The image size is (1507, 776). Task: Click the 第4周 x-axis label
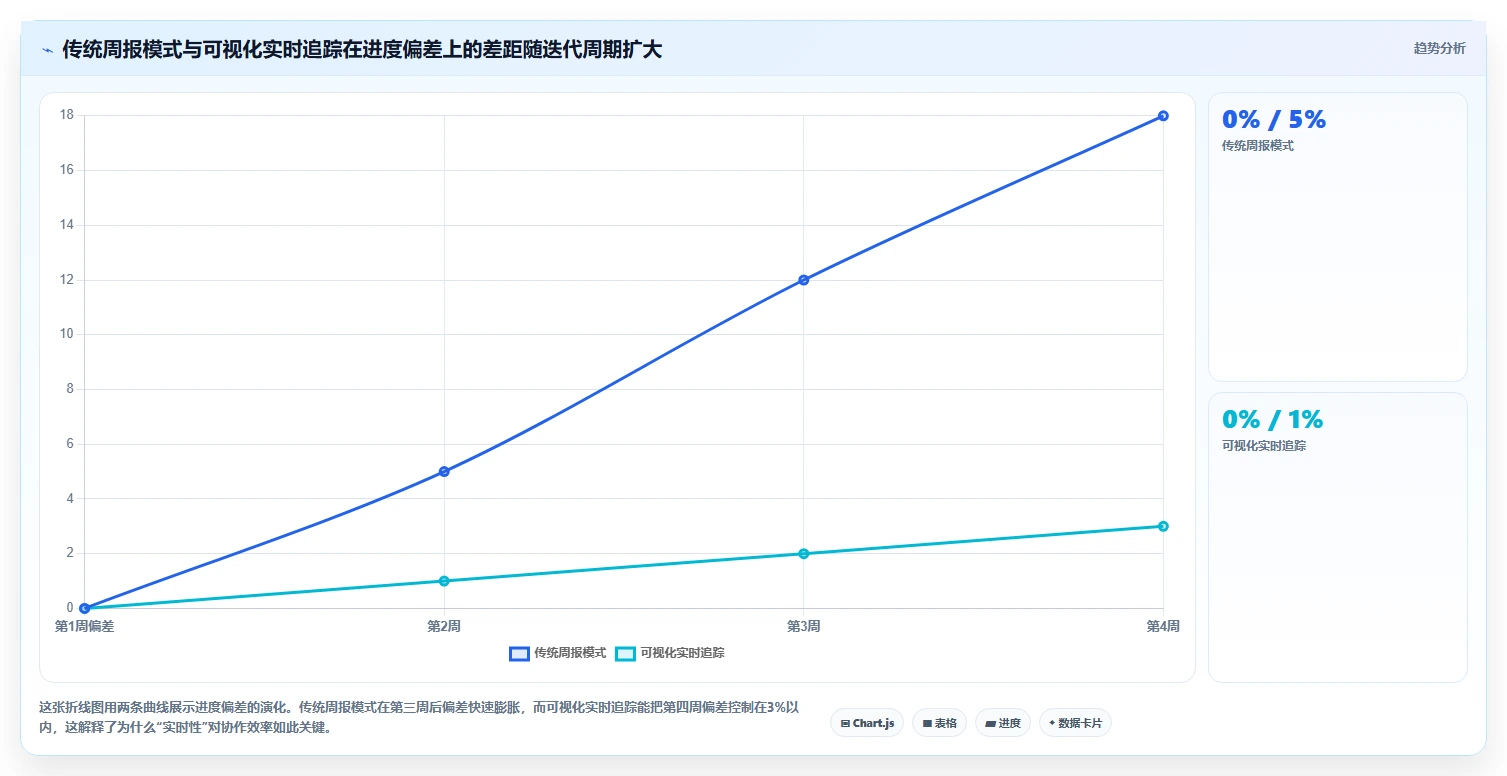(1163, 626)
